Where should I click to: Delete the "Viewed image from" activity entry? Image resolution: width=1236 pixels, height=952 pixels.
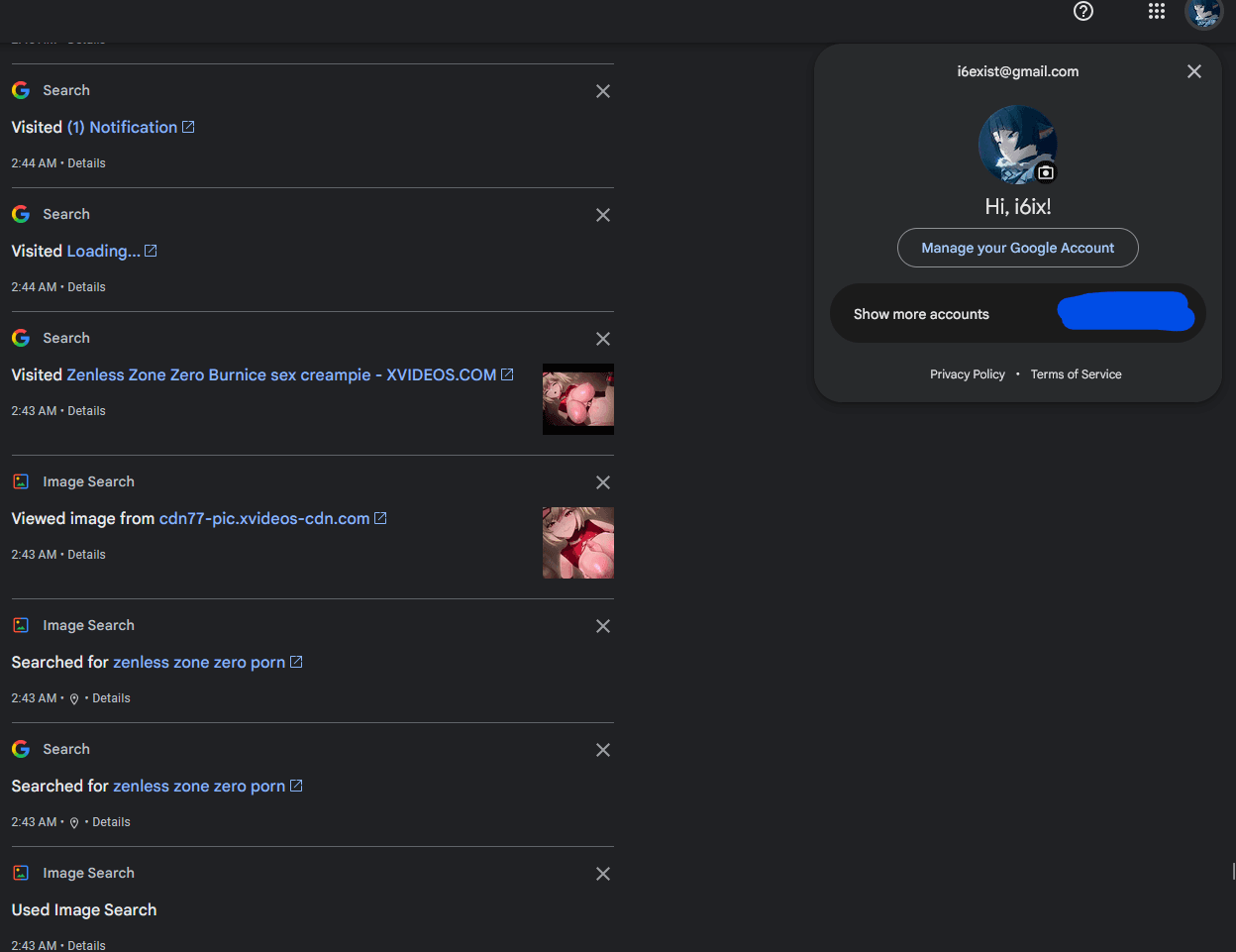coord(602,482)
